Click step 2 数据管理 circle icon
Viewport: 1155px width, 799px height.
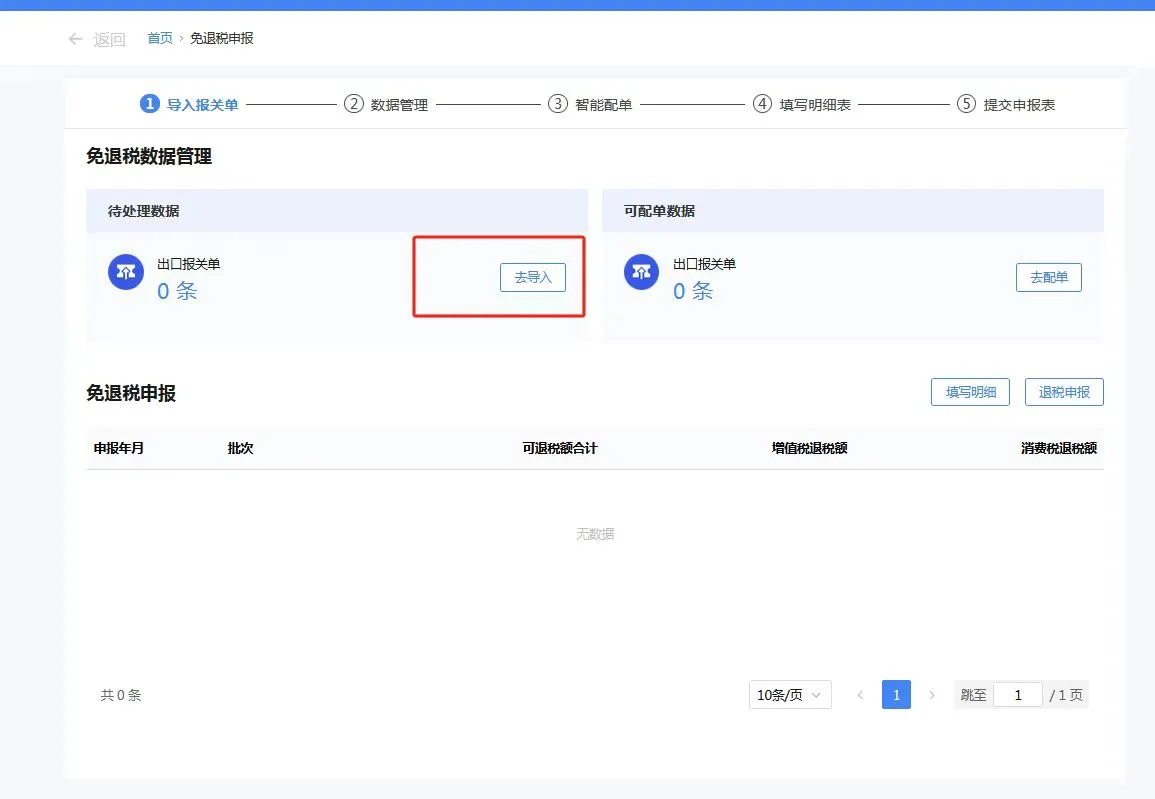[355, 103]
